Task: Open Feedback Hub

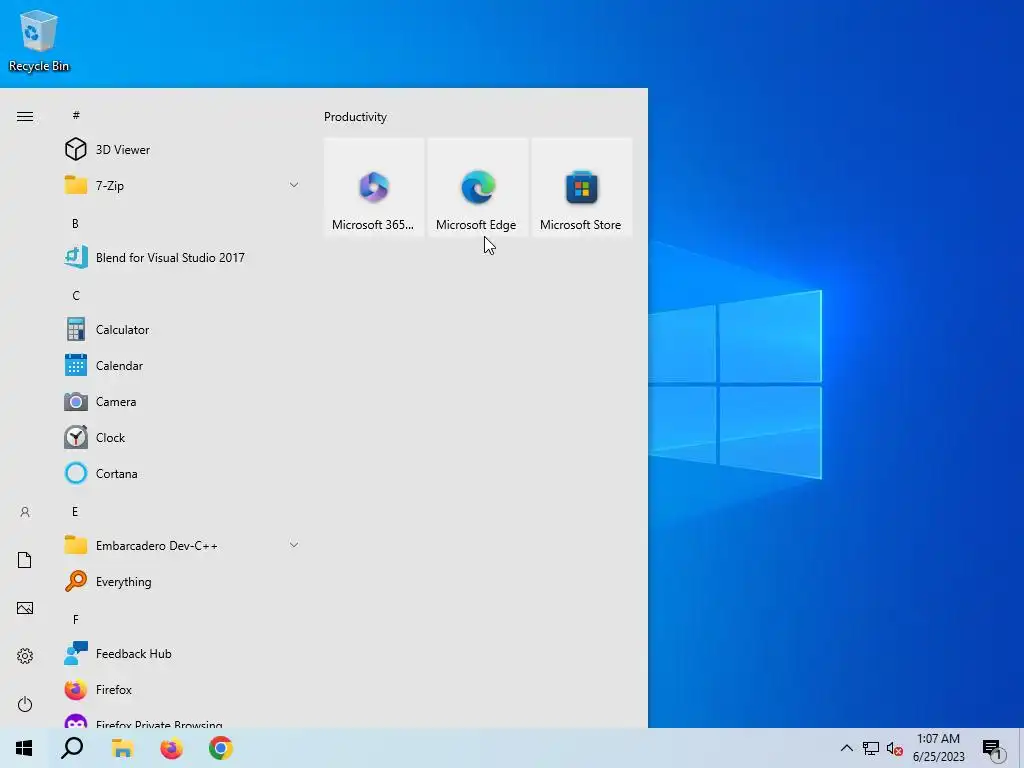Action: (x=181, y=654)
